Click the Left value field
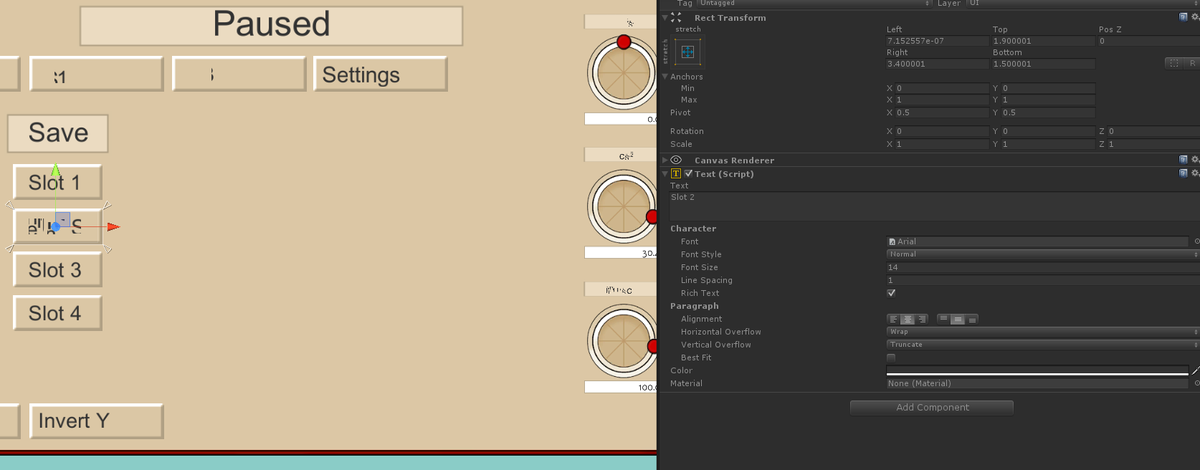The width and height of the screenshot is (1200, 470). point(936,41)
